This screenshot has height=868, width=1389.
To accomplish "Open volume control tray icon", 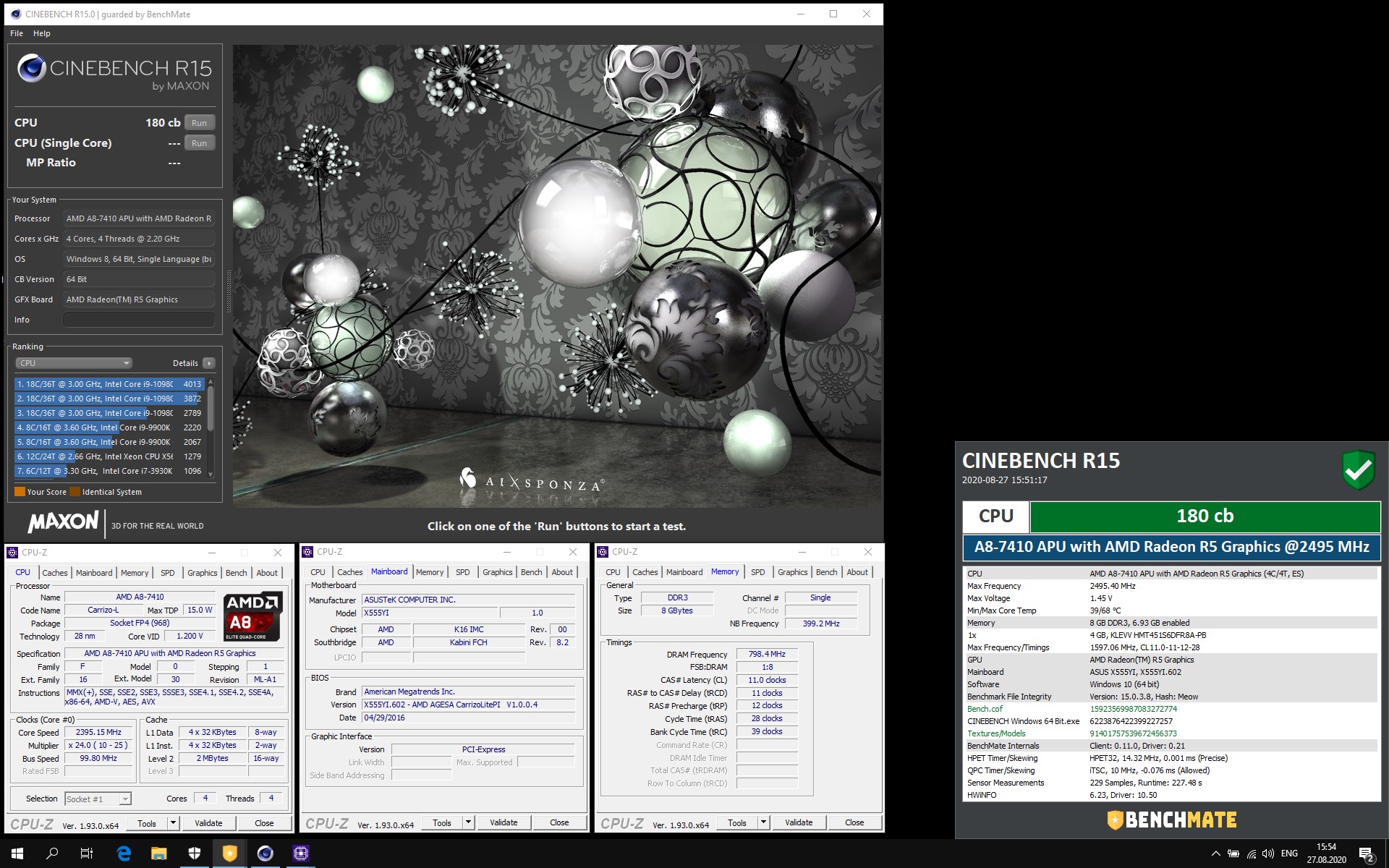I will 1268,854.
